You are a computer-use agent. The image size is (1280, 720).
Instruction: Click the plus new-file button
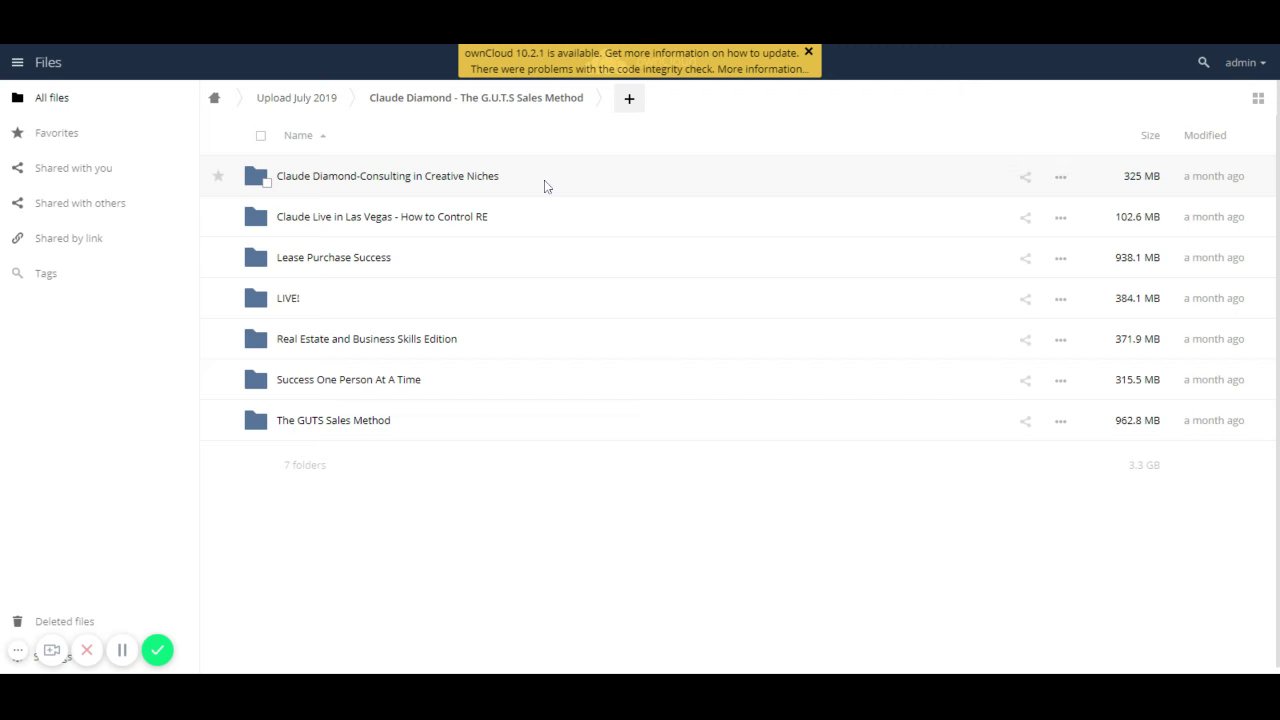[629, 98]
